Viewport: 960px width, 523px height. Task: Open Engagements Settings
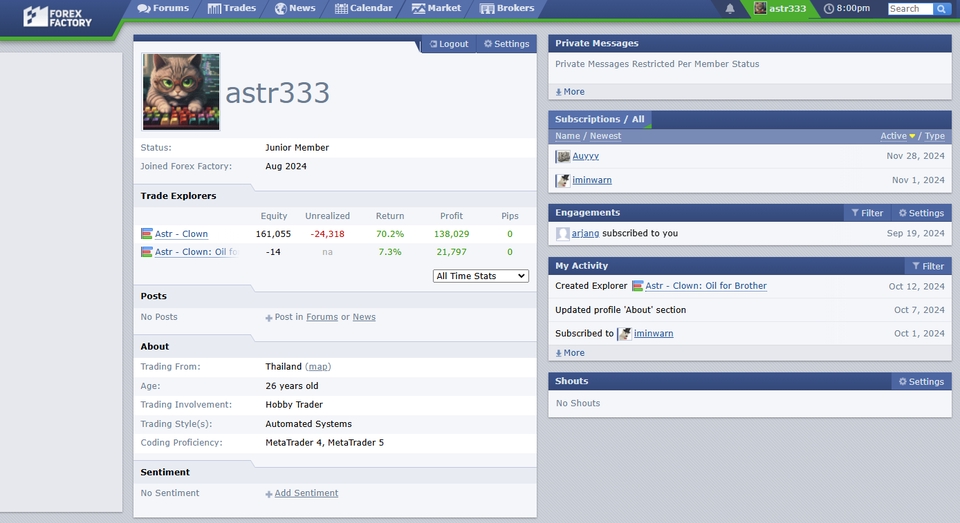921,213
